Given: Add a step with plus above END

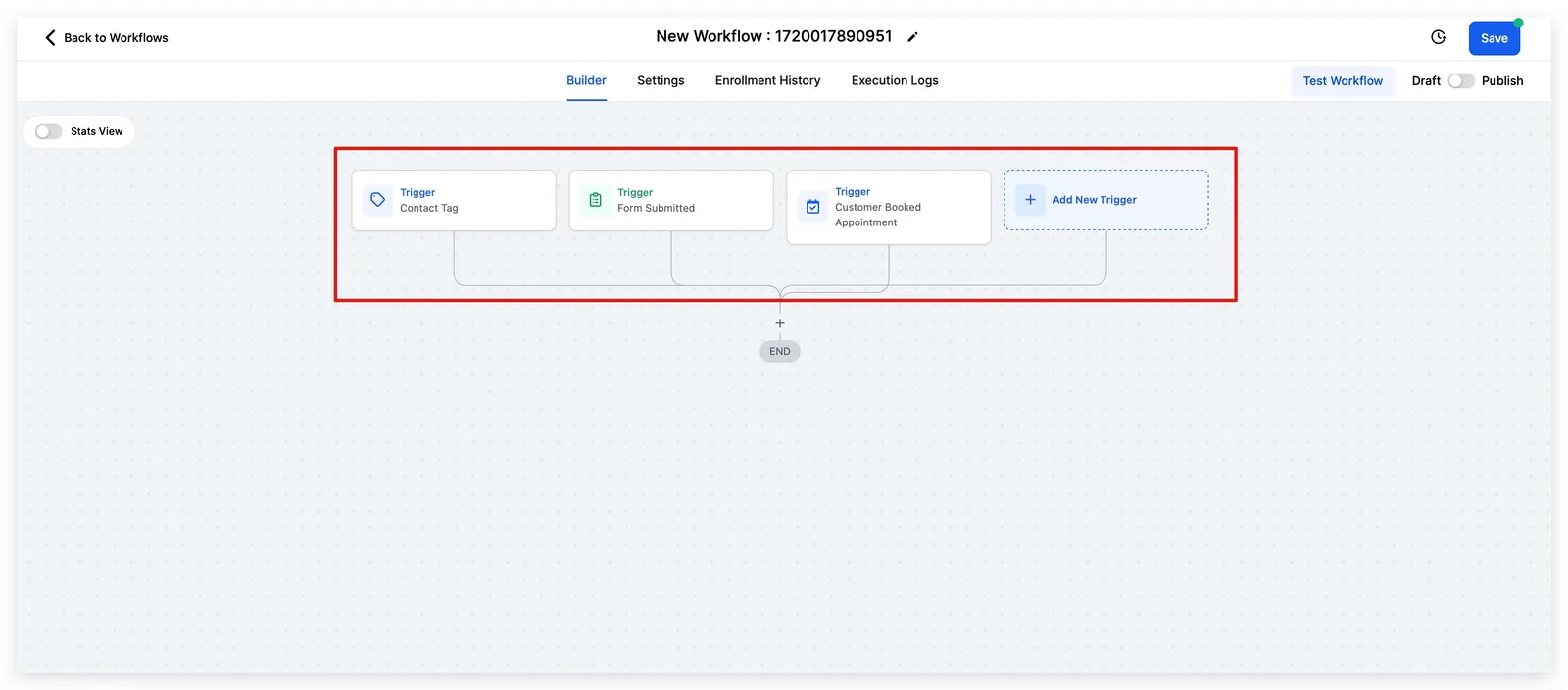Looking at the screenshot, I should pyautogui.click(x=780, y=323).
